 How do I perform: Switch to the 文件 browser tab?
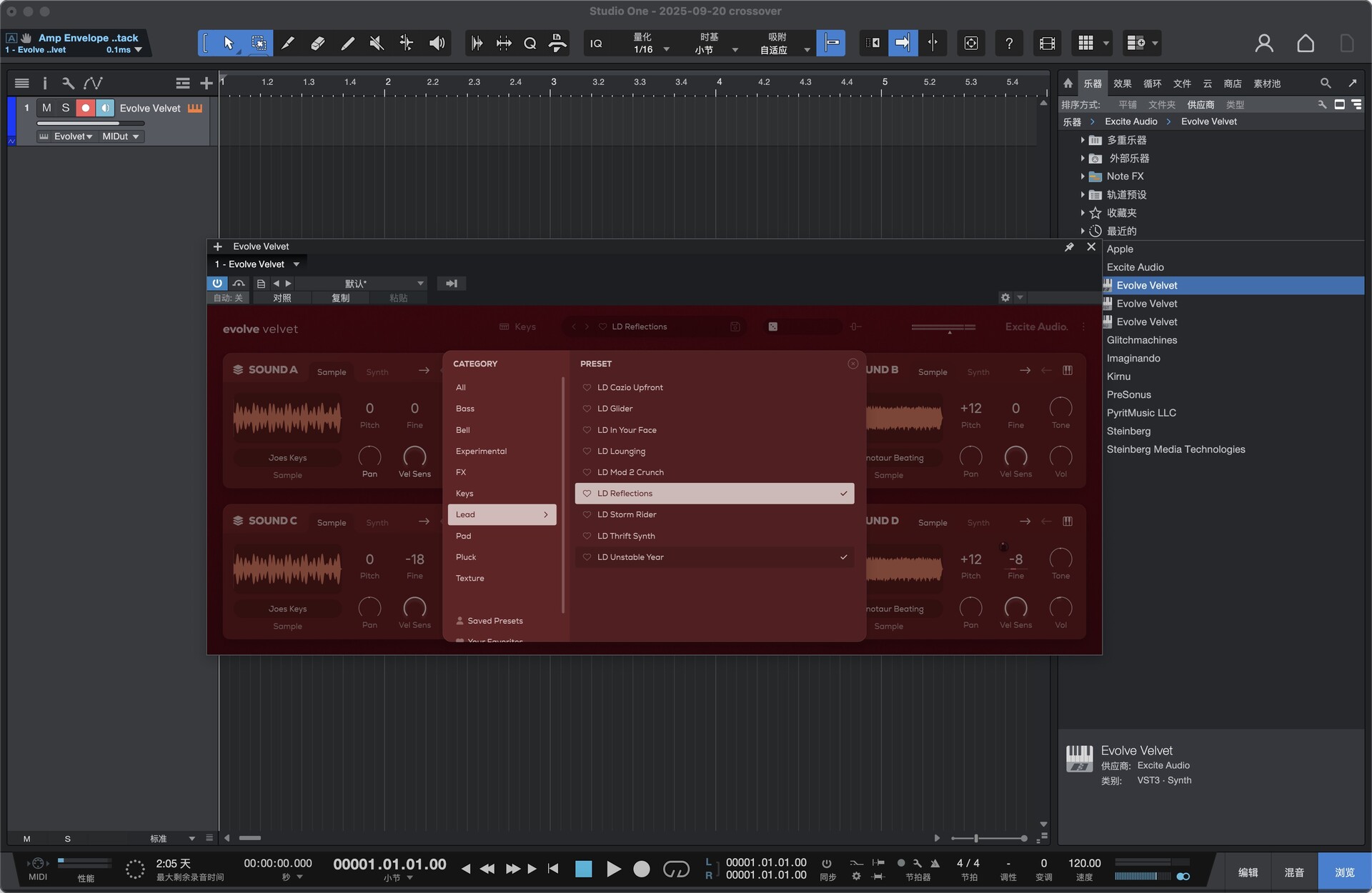click(1183, 84)
